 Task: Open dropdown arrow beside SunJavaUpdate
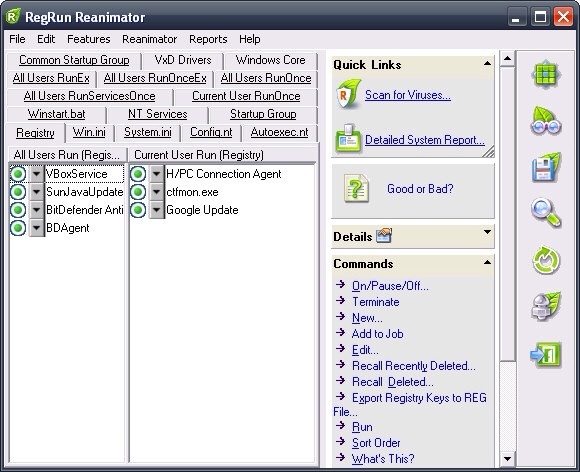click(x=36, y=192)
